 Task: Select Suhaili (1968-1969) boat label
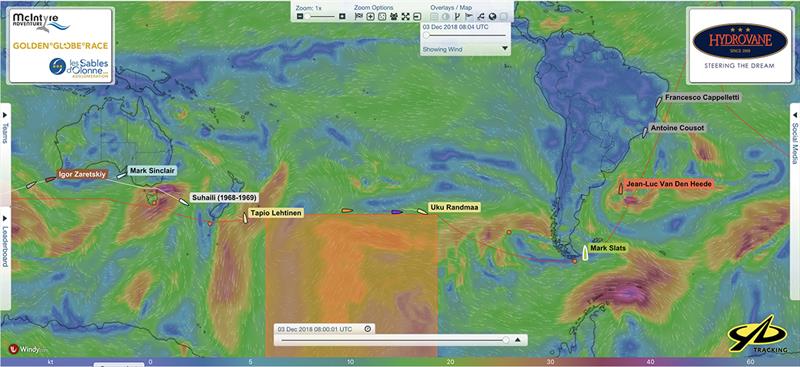(x=224, y=198)
